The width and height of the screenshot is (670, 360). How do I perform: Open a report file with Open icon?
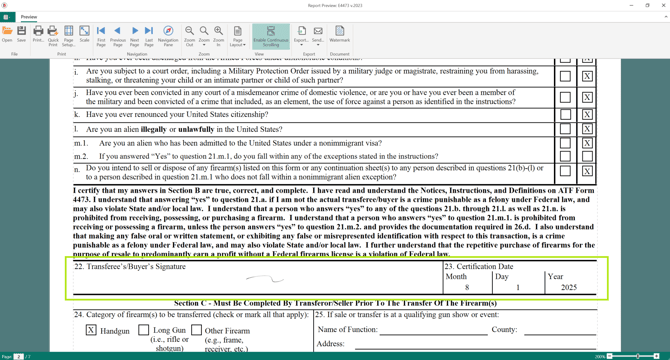7,34
